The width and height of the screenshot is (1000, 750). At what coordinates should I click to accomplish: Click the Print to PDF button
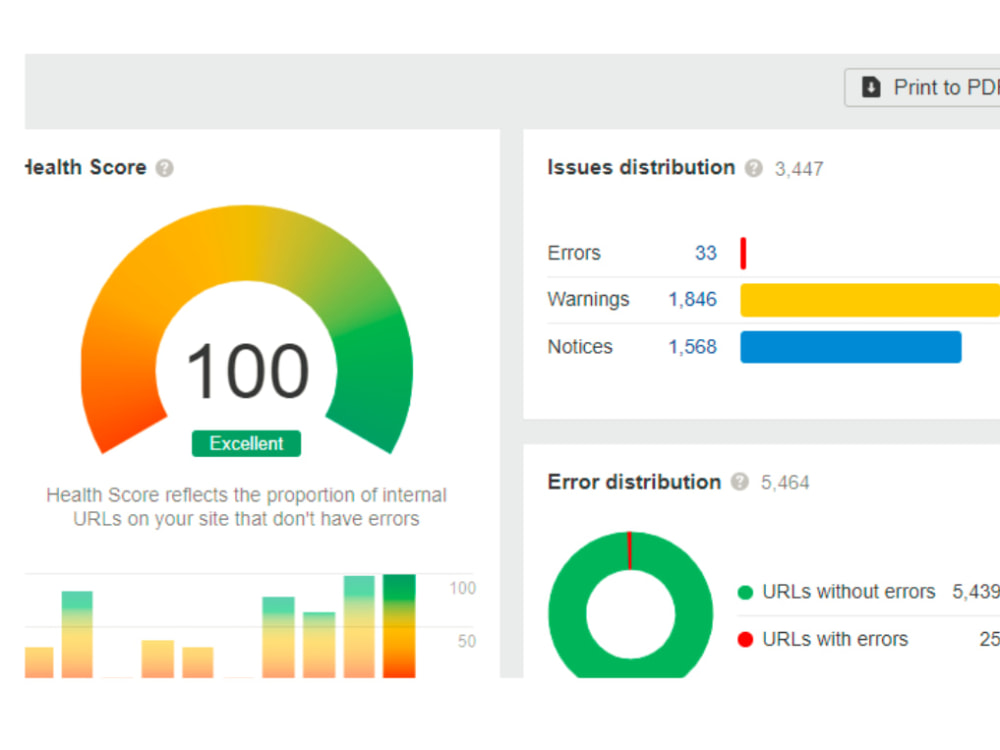pos(922,87)
